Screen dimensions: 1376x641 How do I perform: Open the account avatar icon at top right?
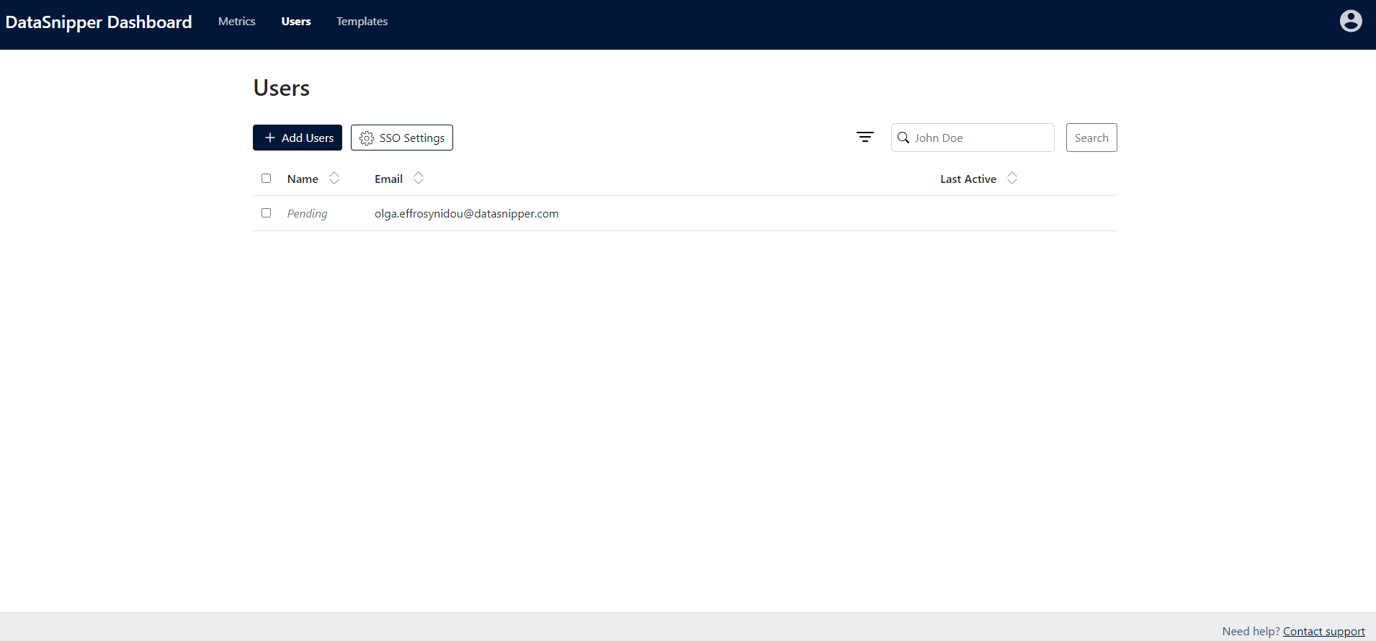click(1350, 20)
